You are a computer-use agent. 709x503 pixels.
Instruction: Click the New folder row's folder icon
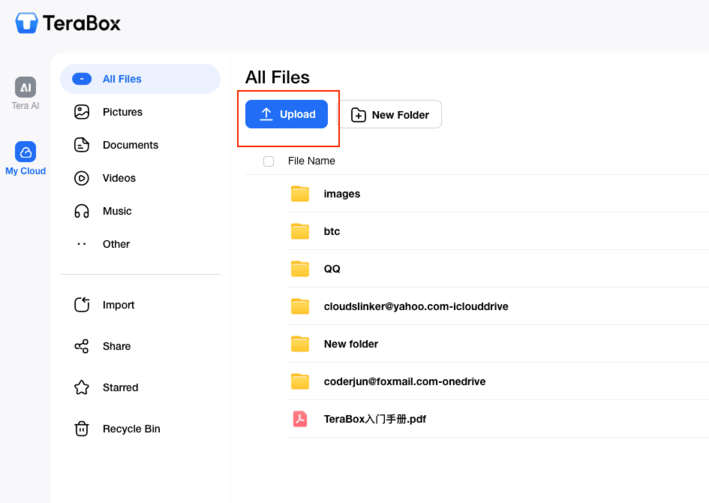pyautogui.click(x=300, y=344)
